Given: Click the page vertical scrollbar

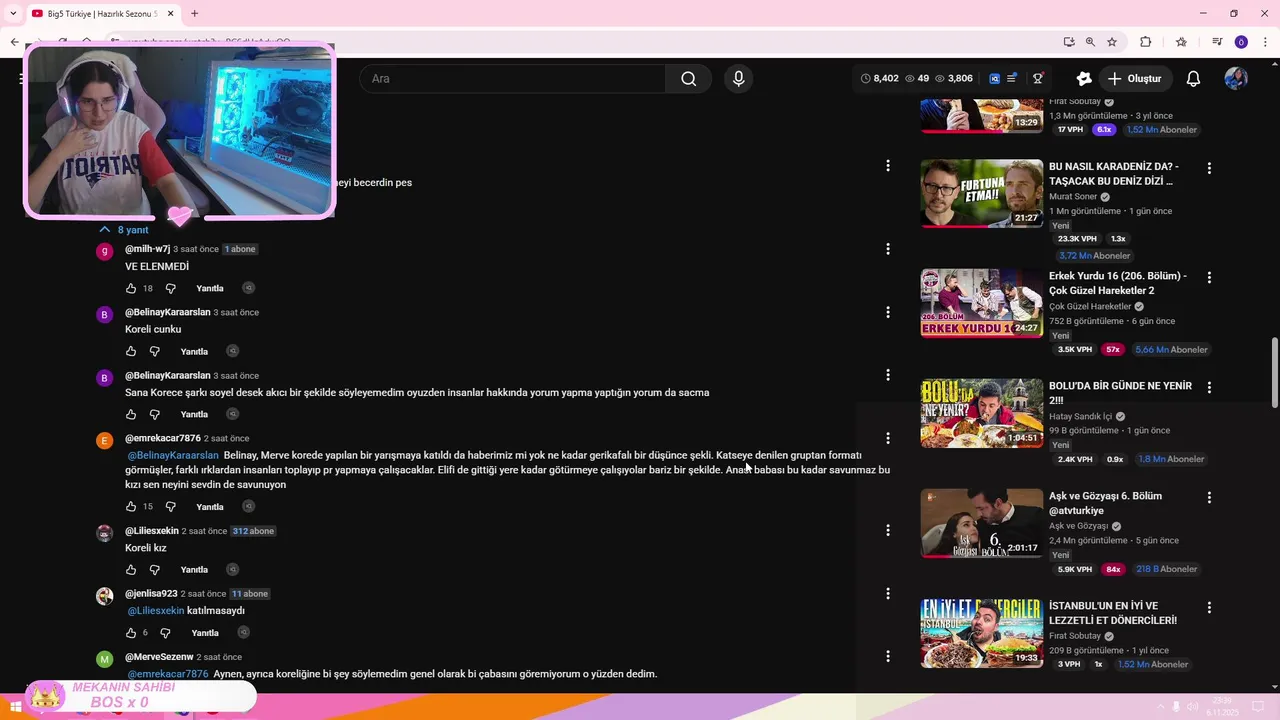Looking at the screenshot, I should coord(1274,372).
